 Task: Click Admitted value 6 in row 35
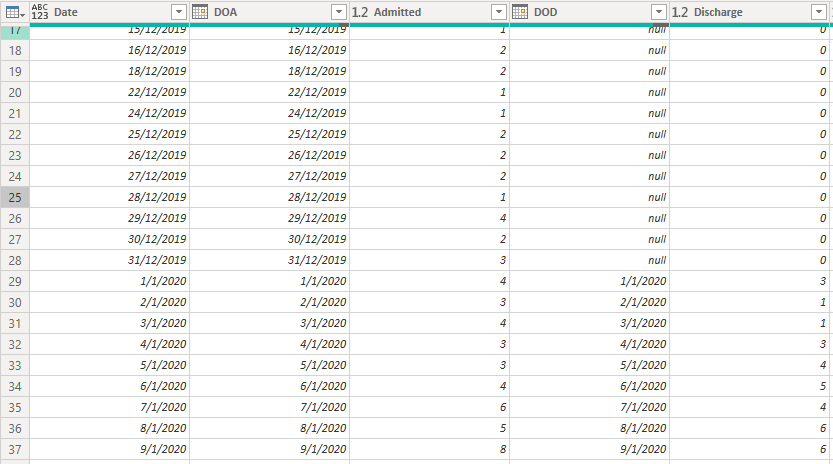[x=429, y=407]
